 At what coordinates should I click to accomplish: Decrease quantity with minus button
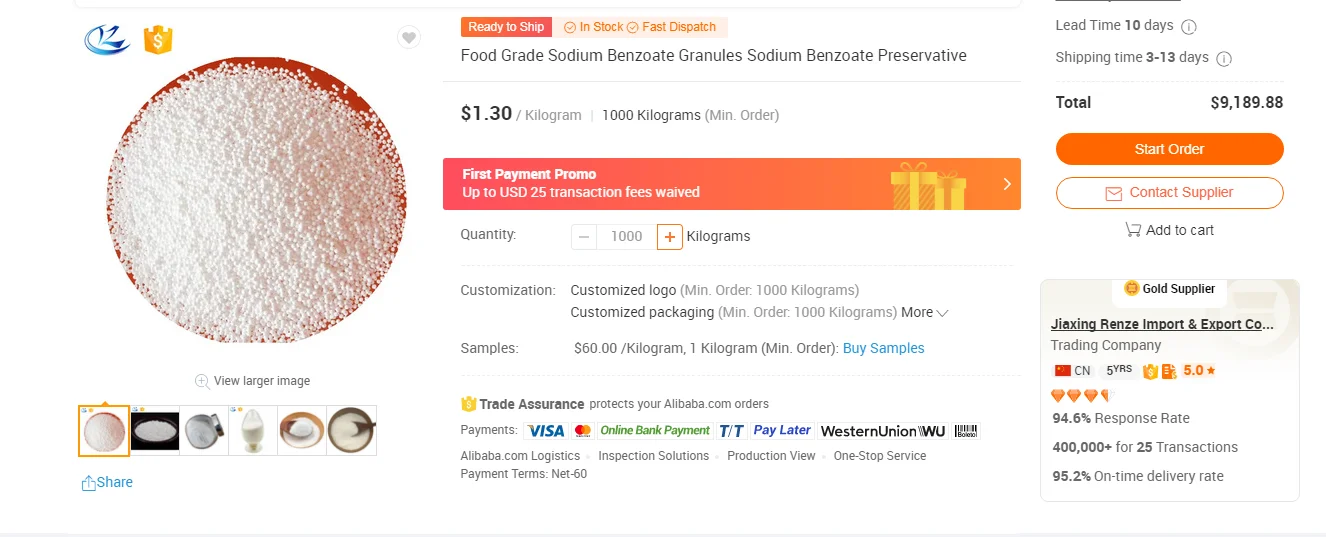[584, 237]
